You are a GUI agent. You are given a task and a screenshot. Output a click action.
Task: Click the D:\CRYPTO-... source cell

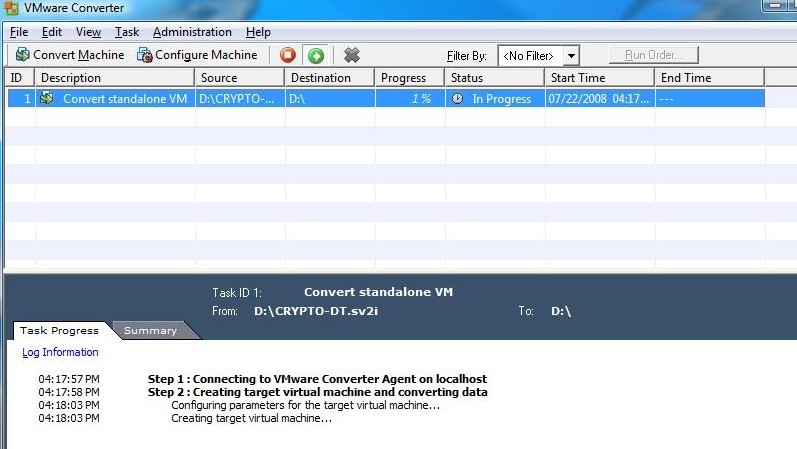point(239,99)
